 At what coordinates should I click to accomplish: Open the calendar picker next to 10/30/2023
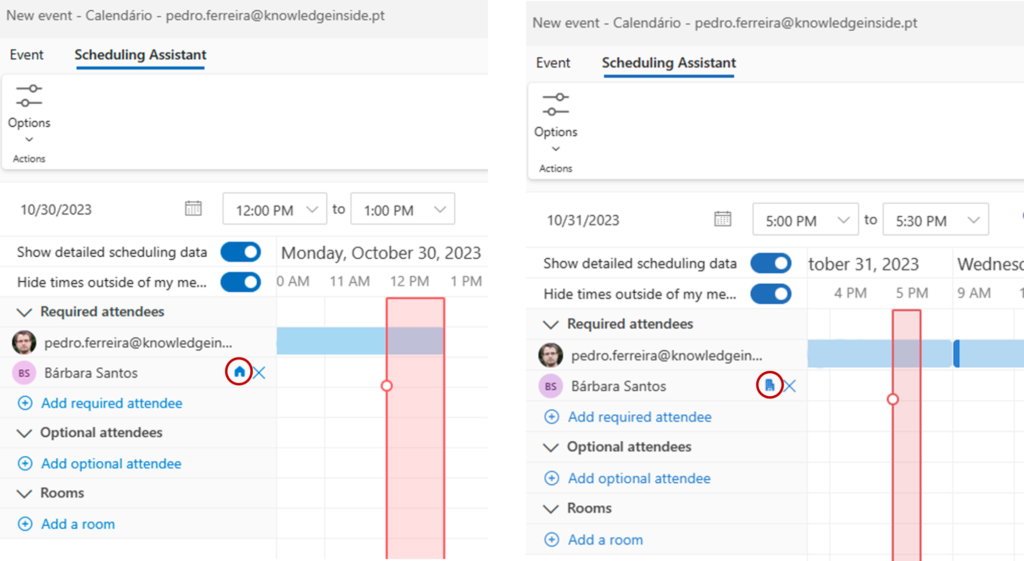[x=194, y=209]
